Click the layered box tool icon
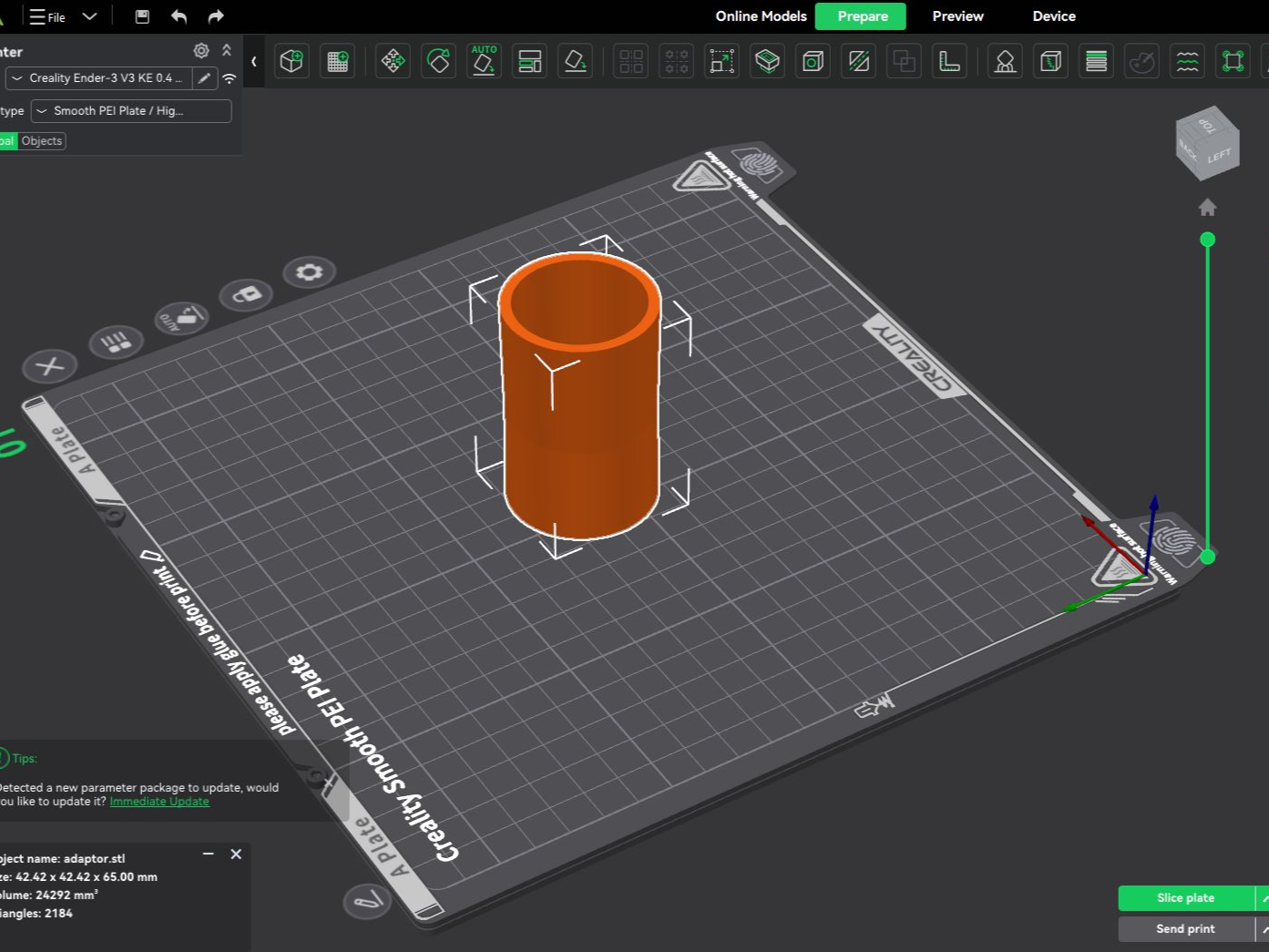 coord(767,61)
